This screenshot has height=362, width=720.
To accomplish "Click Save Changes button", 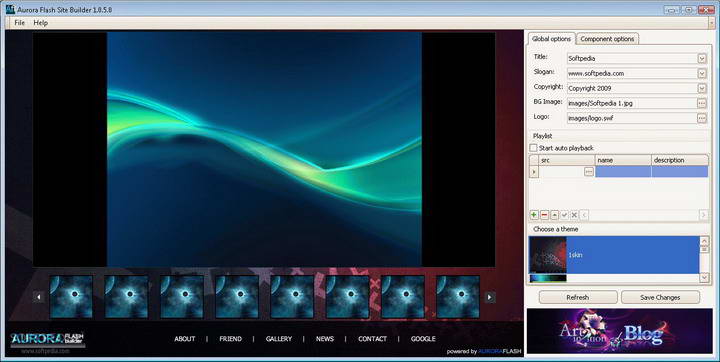I will [x=660, y=297].
